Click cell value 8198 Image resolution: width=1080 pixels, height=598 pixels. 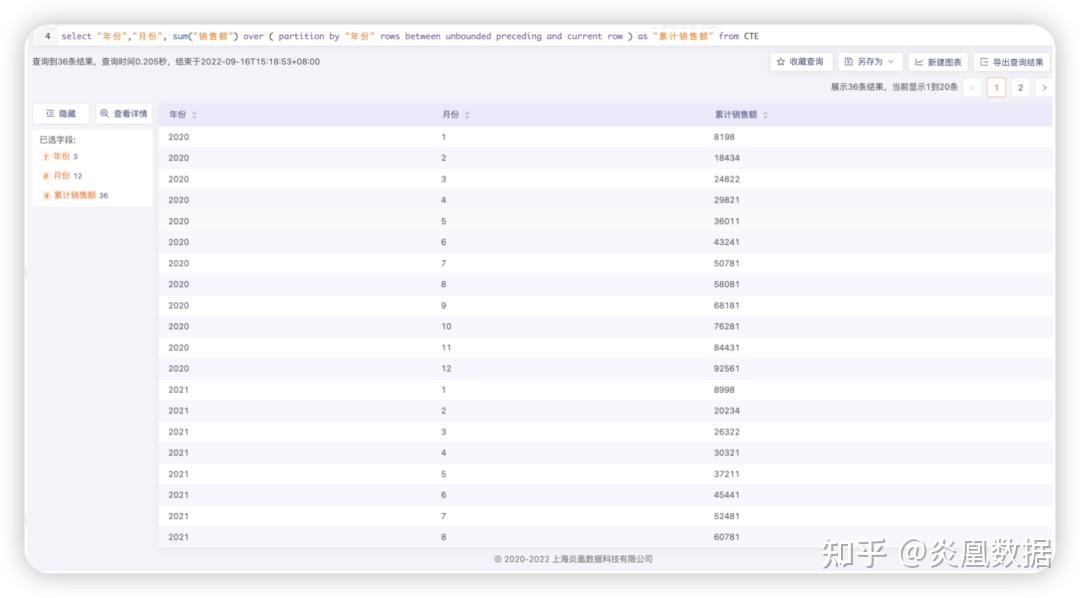(724, 137)
